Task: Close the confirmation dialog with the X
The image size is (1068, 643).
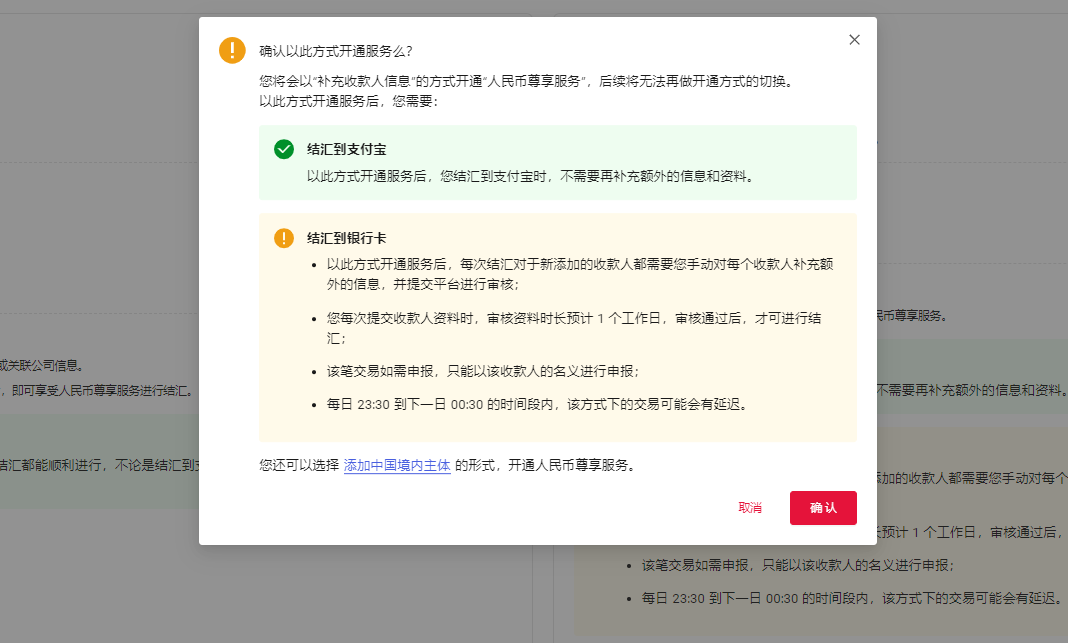Action: (x=854, y=39)
